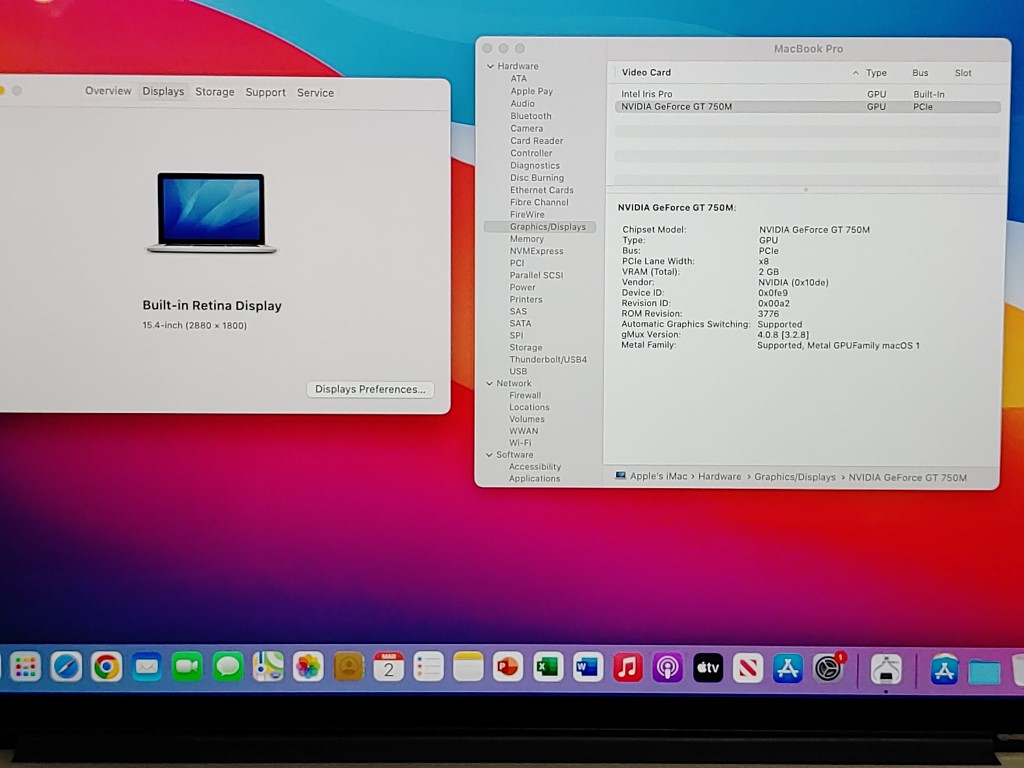Viewport: 1024px width, 768px height.
Task: Sort by Slot column header
Action: (x=963, y=73)
